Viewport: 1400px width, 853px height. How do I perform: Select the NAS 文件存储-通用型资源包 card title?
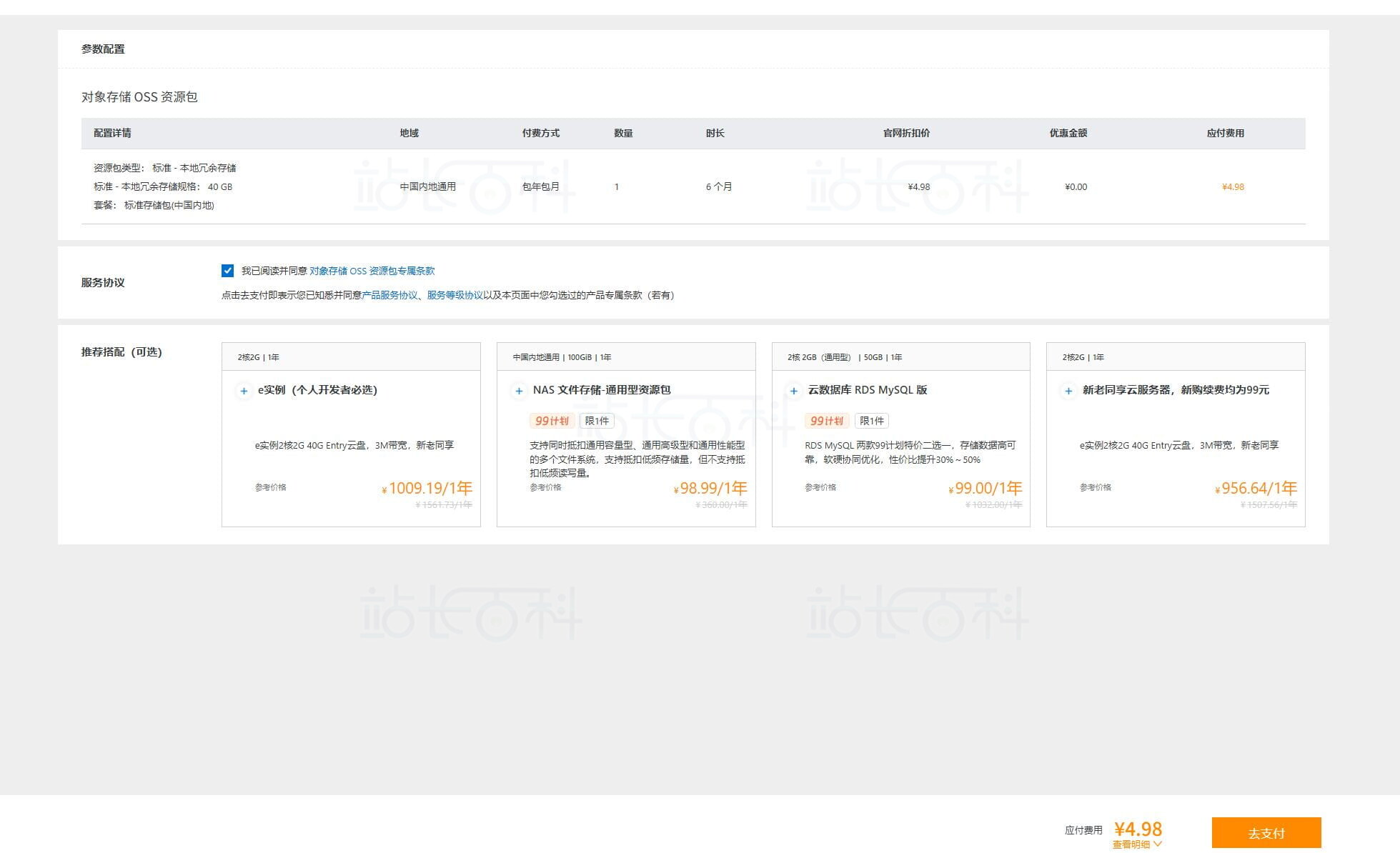point(601,390)
